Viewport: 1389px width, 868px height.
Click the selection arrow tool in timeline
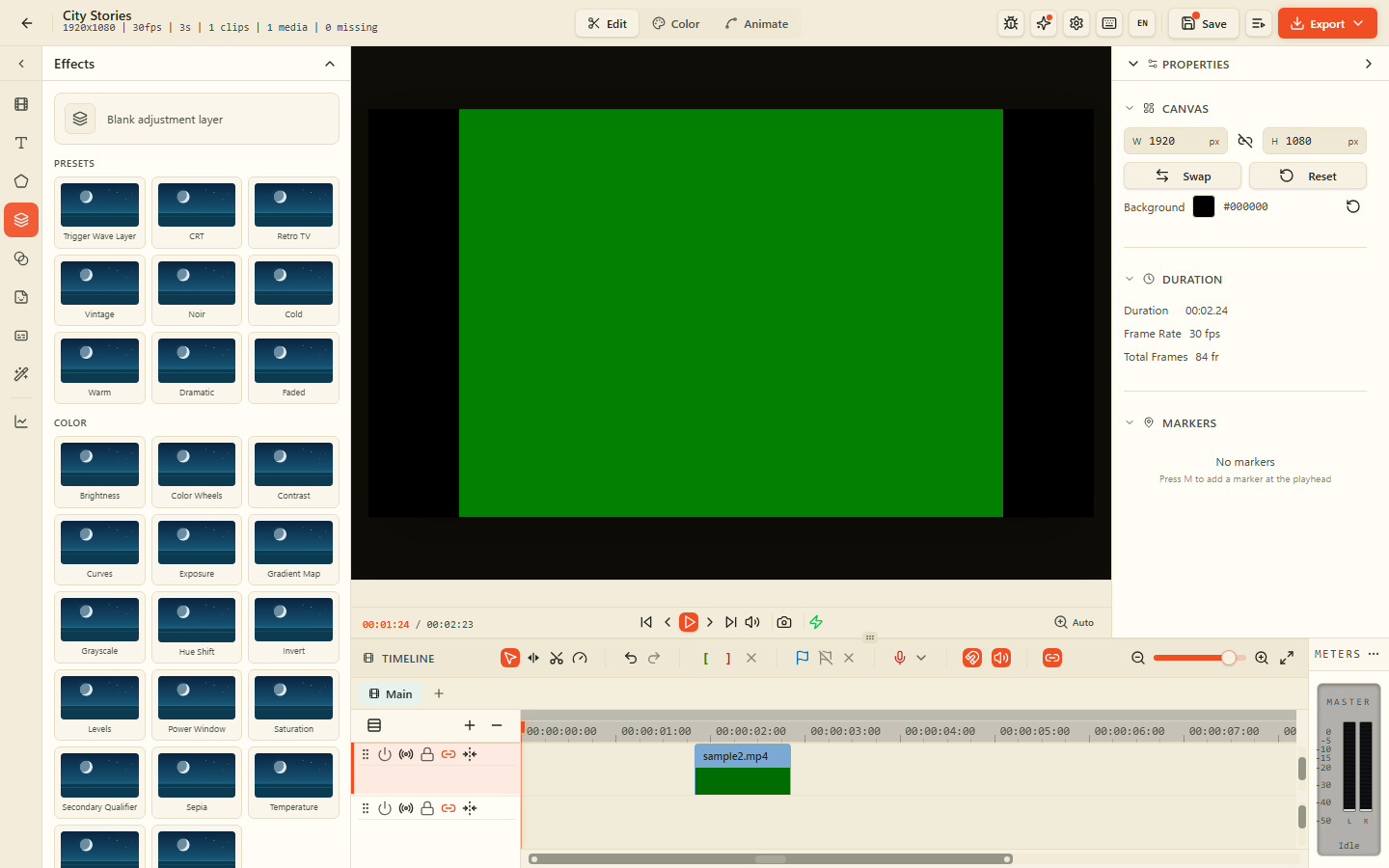pyautogui.click(x=510, y=658)
